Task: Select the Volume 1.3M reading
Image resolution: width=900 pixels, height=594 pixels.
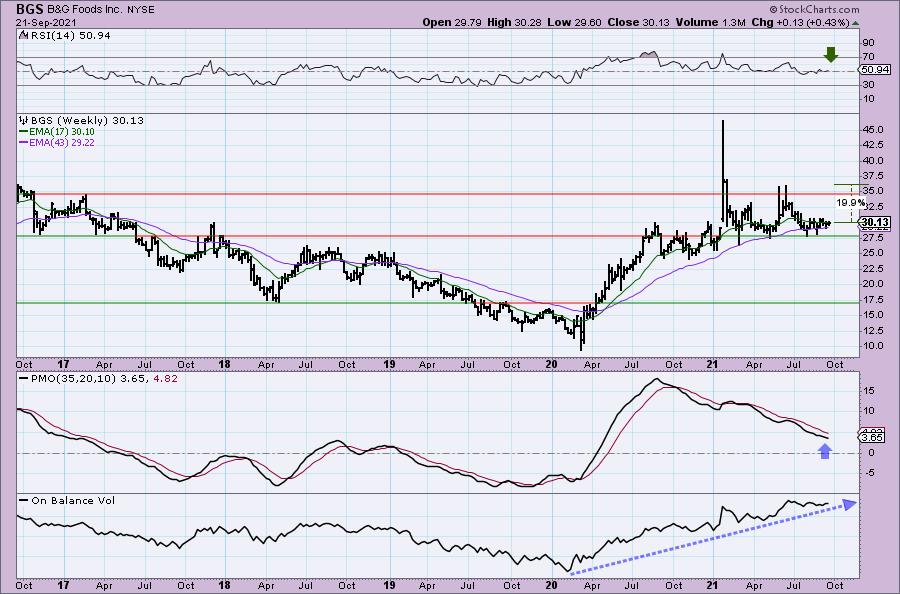Action: 710,22
